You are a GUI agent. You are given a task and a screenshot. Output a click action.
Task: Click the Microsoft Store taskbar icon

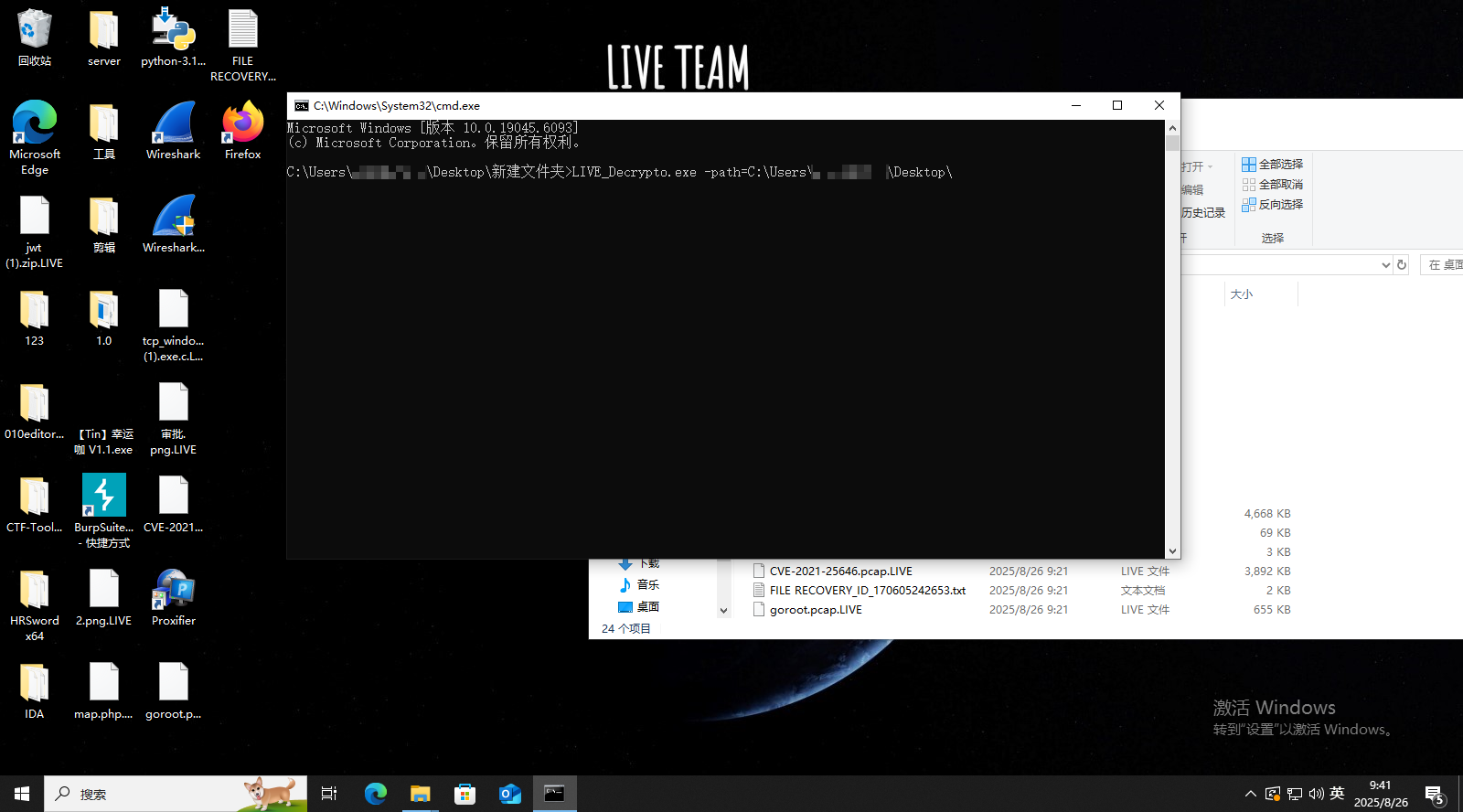tap(465, 794)
